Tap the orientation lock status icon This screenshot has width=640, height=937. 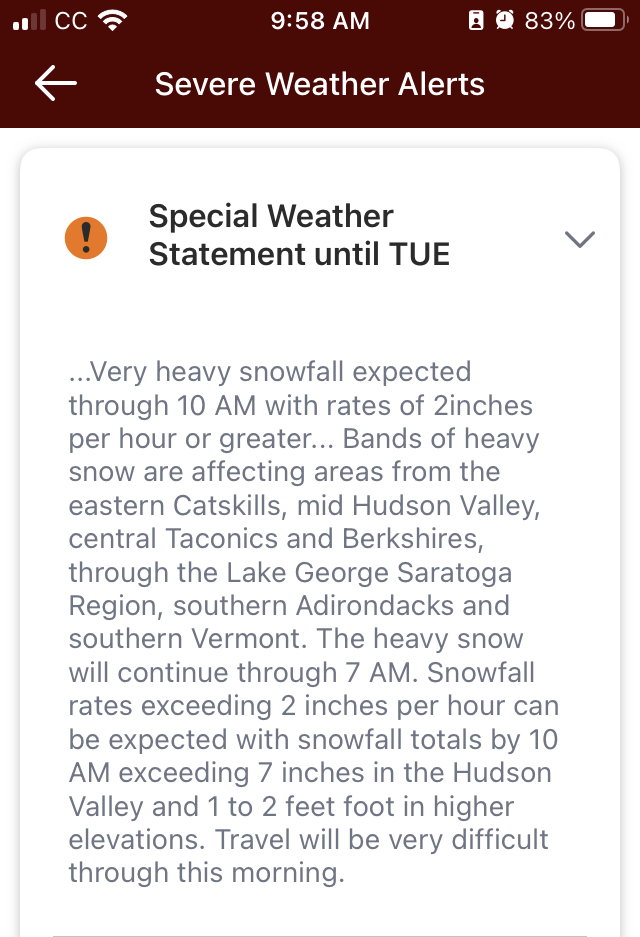(x=477, y=21)
